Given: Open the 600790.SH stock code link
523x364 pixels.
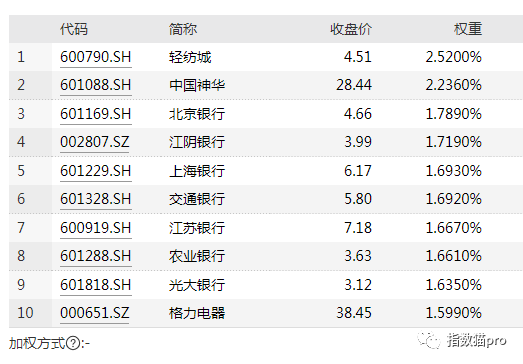Looking at the screenshot, I should [96, 57].
